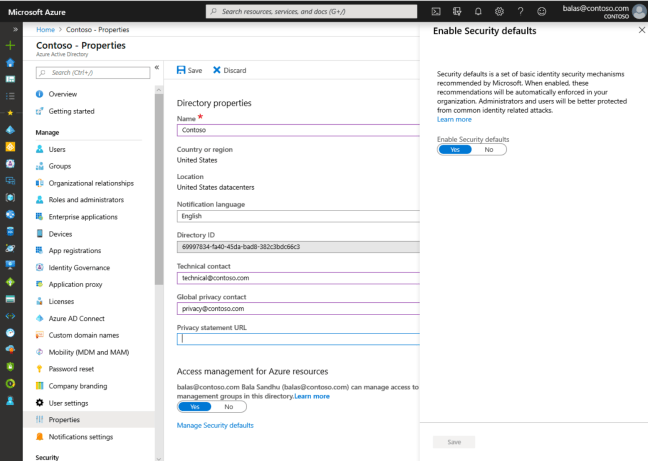Click the feedback smiley icon
The width and height of the screenshot is (648, 461).
(x=542, y=11)
